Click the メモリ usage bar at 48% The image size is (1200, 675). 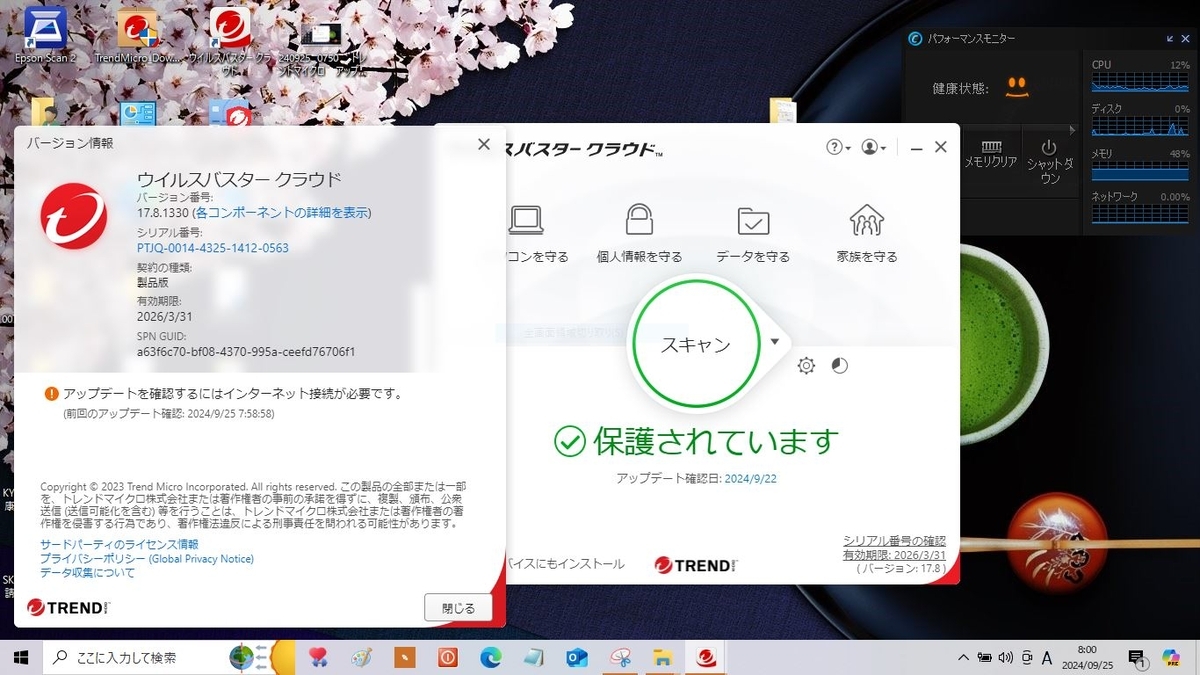click(1140, 171)
